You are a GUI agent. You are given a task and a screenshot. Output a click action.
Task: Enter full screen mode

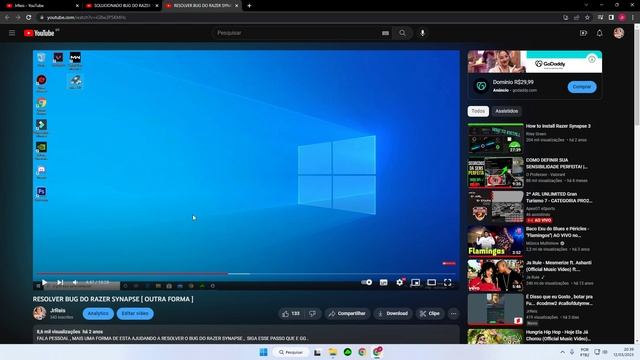point(448,282)
